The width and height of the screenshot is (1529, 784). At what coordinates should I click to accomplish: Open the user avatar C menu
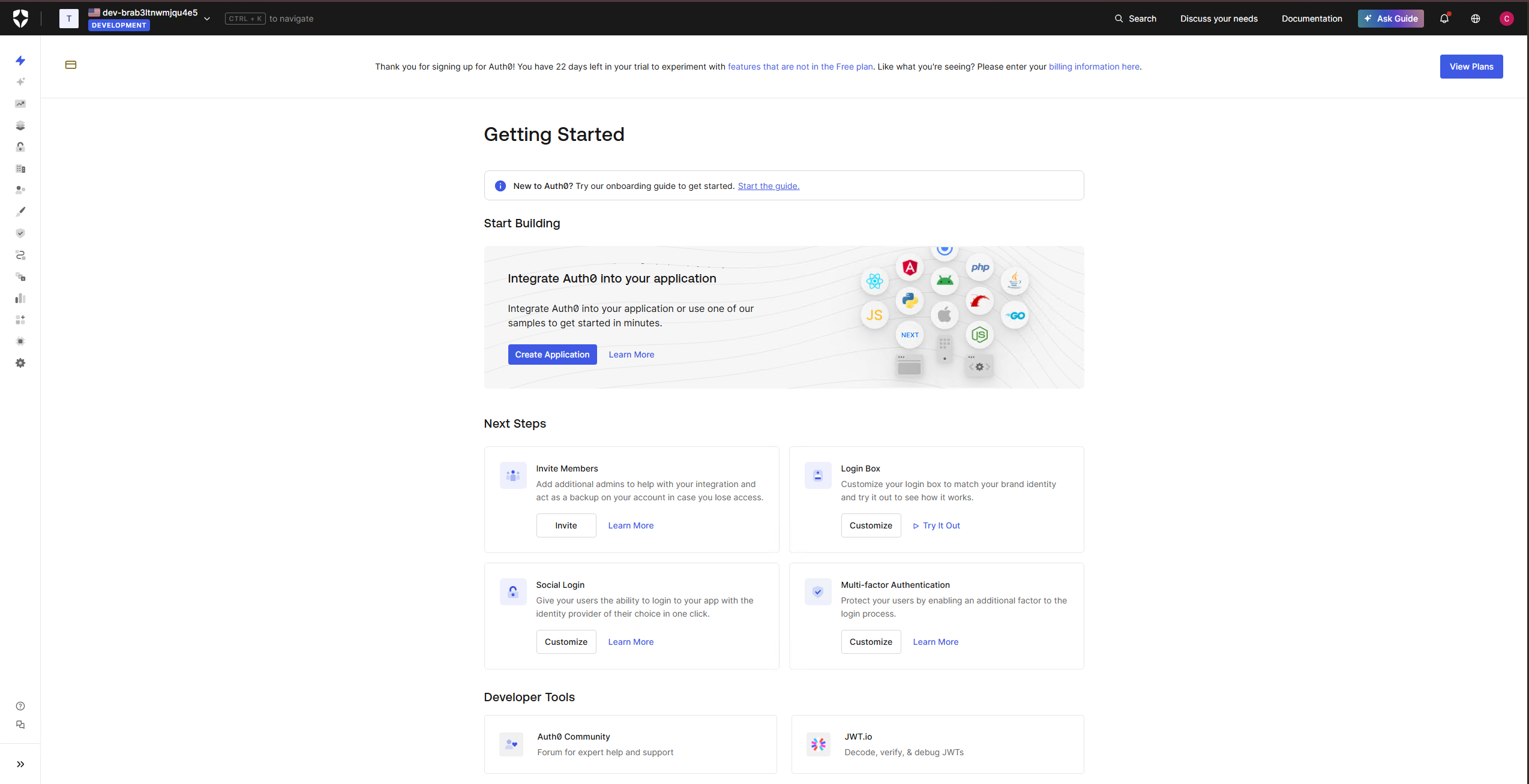1506,19
